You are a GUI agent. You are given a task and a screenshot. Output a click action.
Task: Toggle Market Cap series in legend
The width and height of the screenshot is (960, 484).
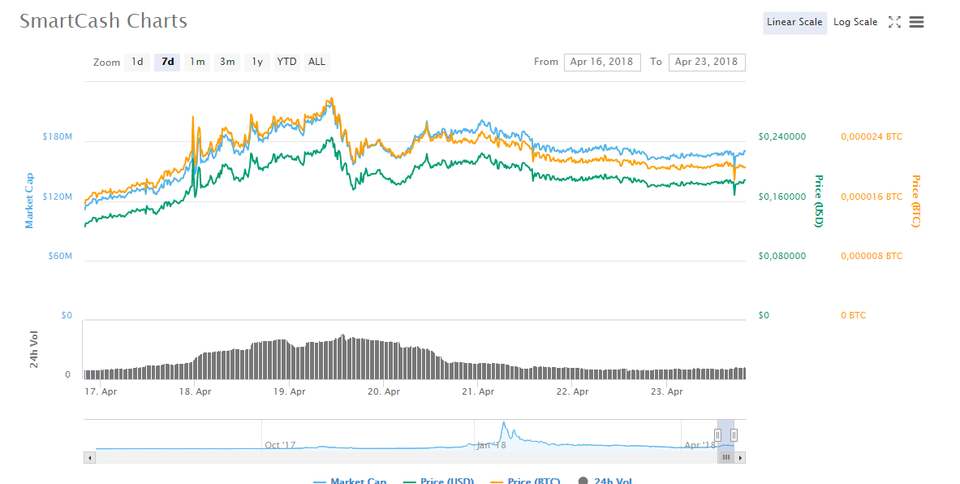350,481
